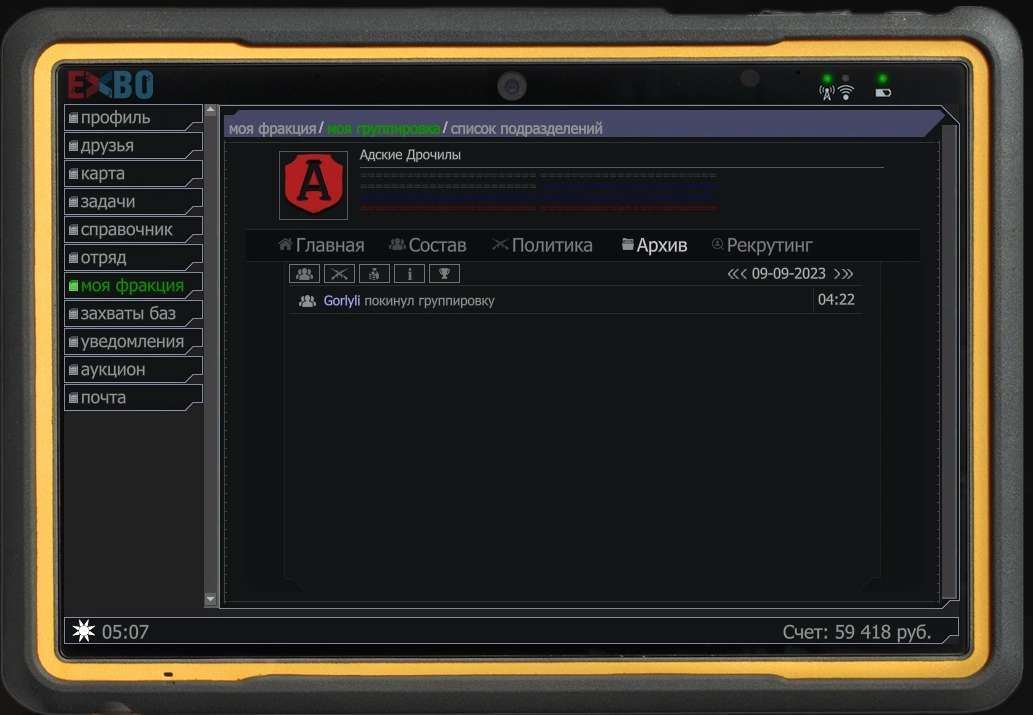Click the battery status icon
Screen dimensions: 1033x715
(882, 93)
